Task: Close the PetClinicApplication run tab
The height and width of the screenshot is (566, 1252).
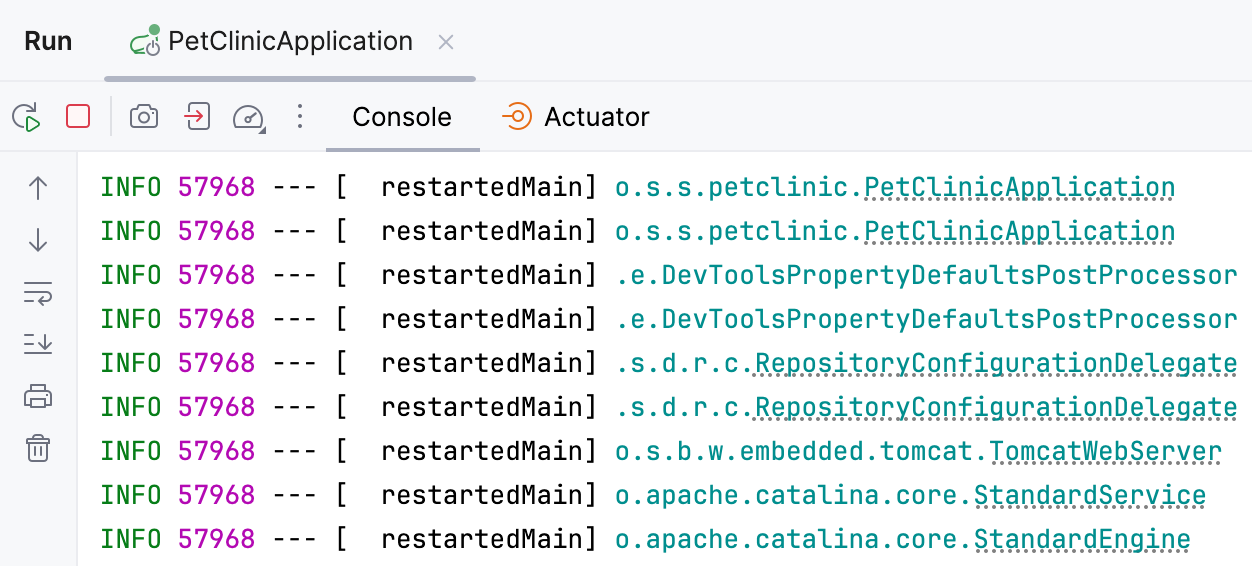Action: [x=447, y=42]
